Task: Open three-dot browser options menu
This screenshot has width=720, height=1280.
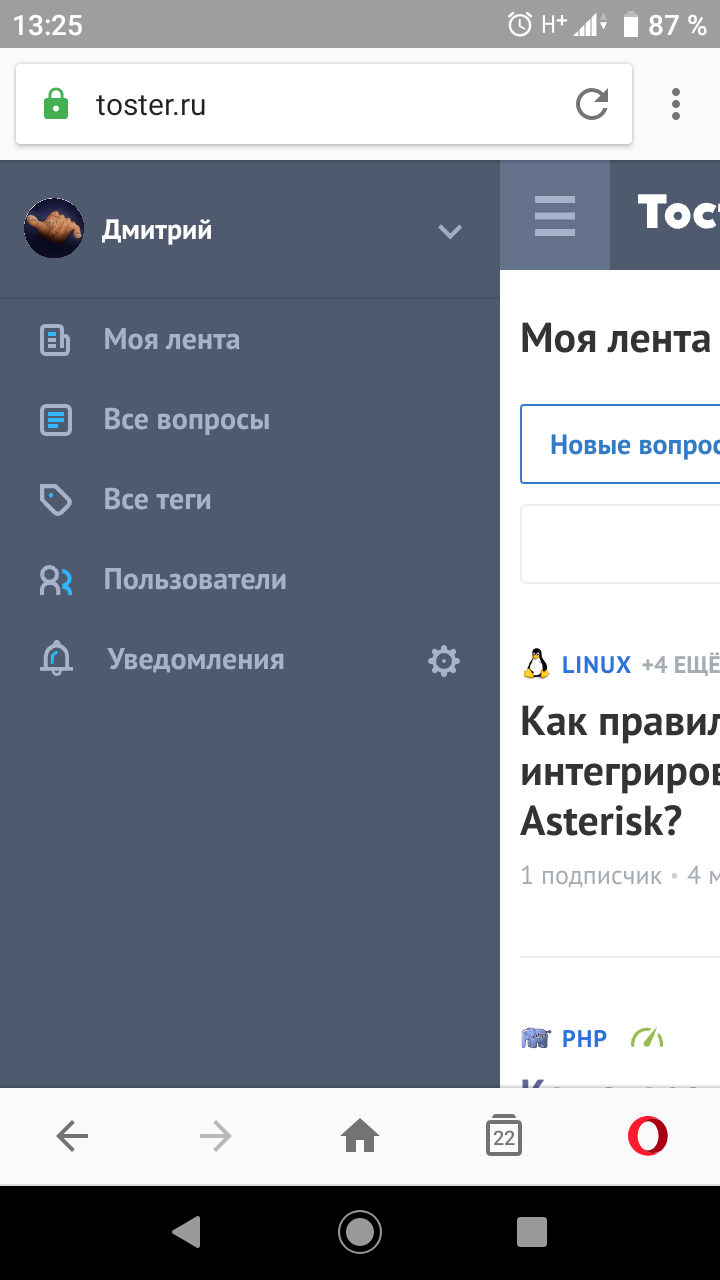Action: click(x=676, y=104)
